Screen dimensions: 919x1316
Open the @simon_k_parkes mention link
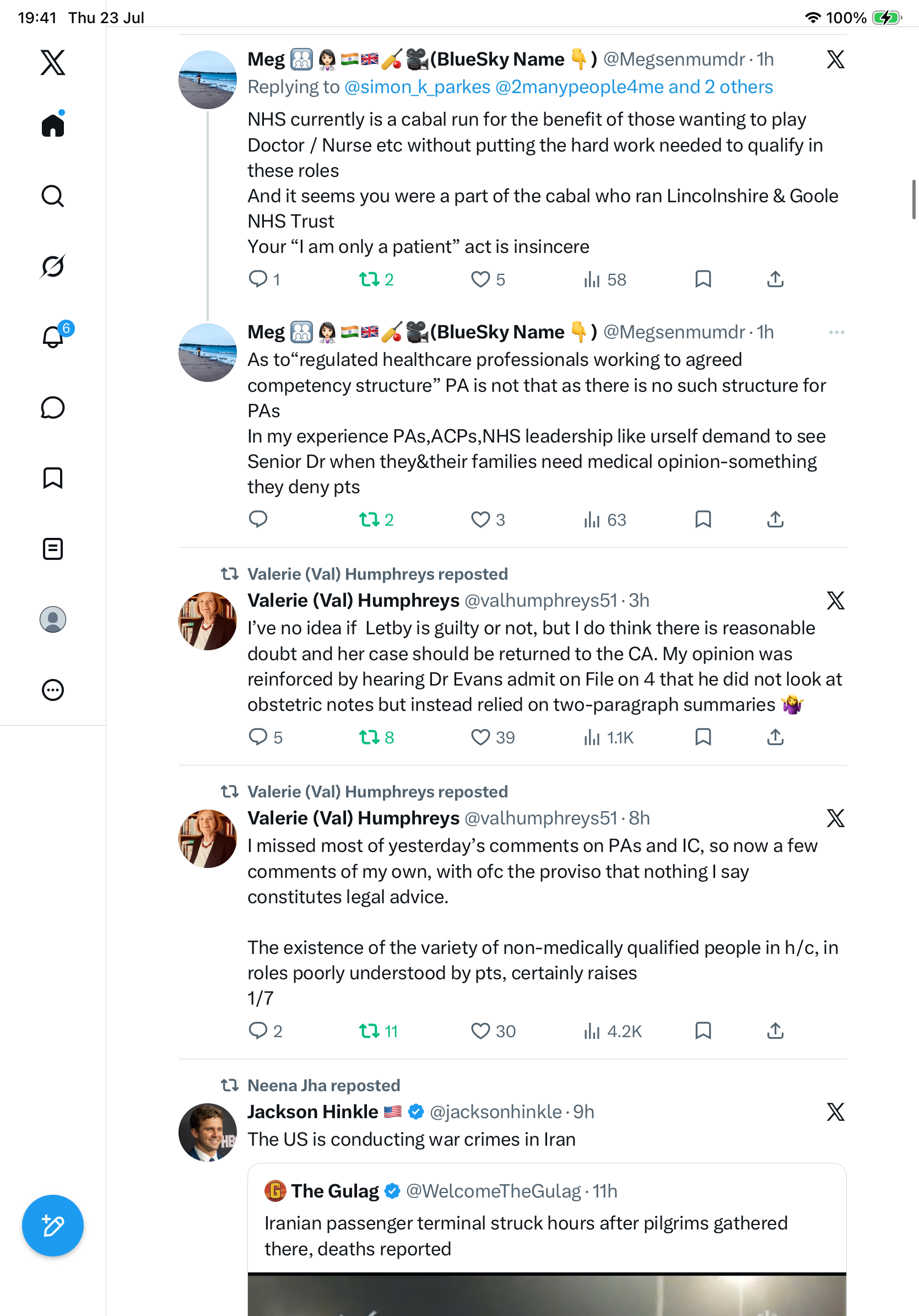coord(417,87)
